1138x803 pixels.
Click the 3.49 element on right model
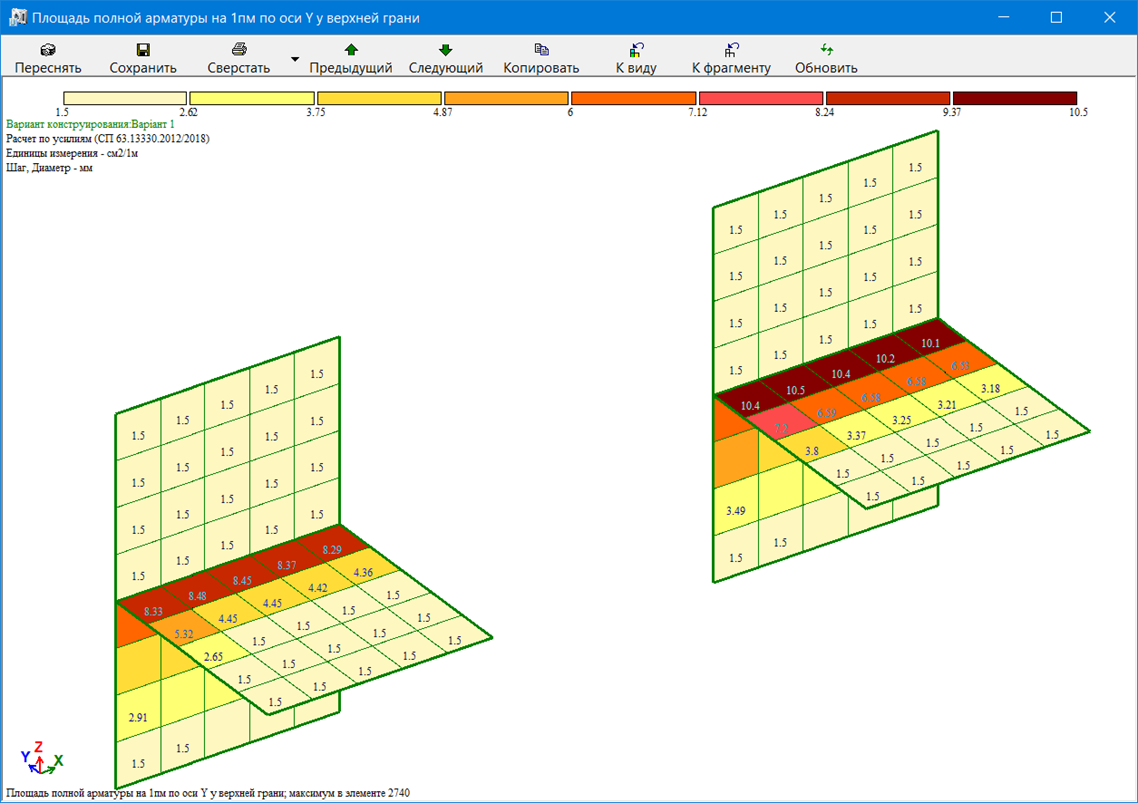tap(735, 511)
